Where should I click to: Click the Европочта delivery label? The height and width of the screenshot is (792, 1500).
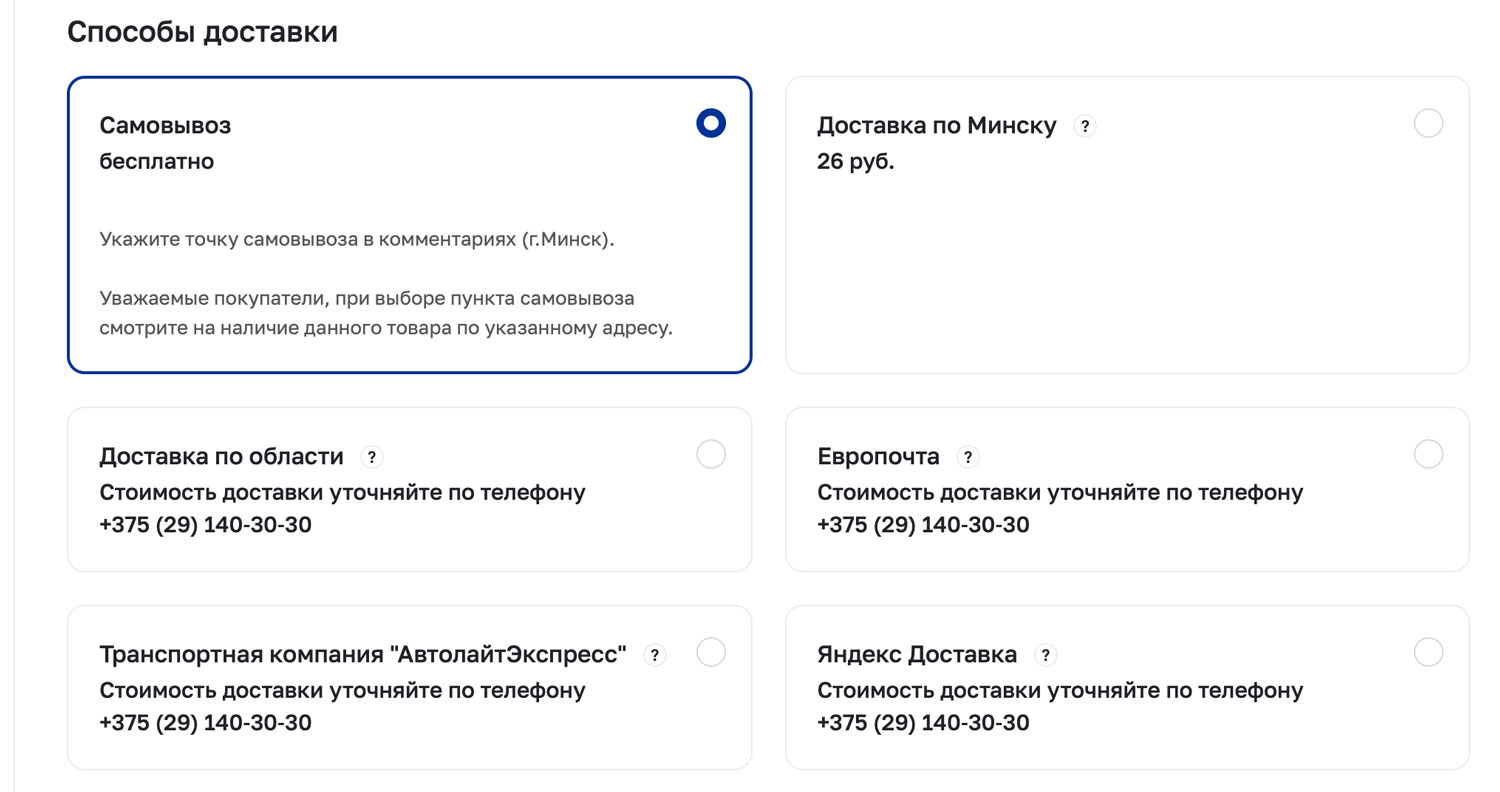tap(878, 457)
